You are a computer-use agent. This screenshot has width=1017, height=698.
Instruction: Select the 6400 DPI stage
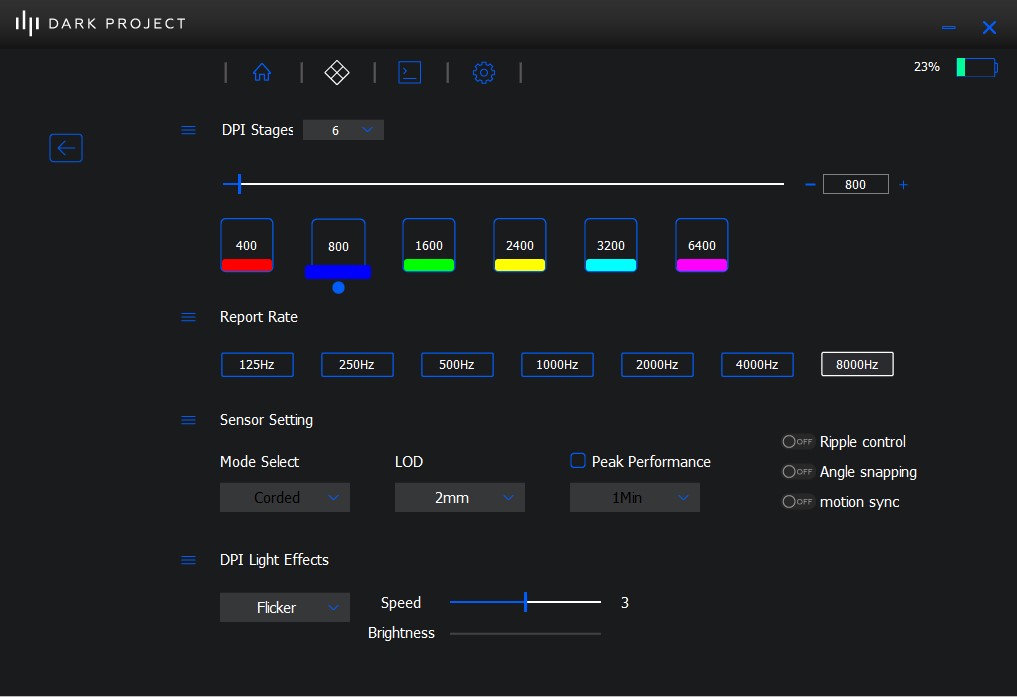click(701, 245)
